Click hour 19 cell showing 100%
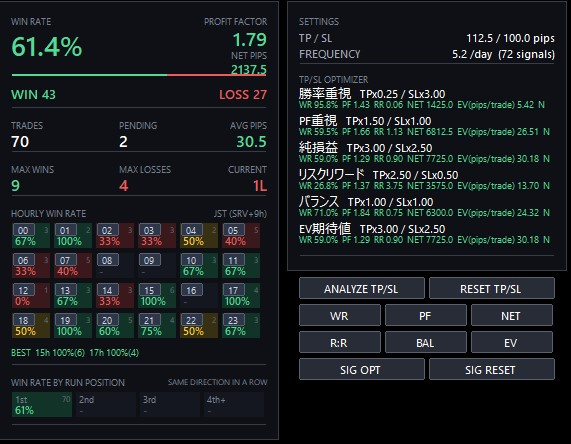The height and width of the screenshot is (444, 571). click(x=73, y=326)
